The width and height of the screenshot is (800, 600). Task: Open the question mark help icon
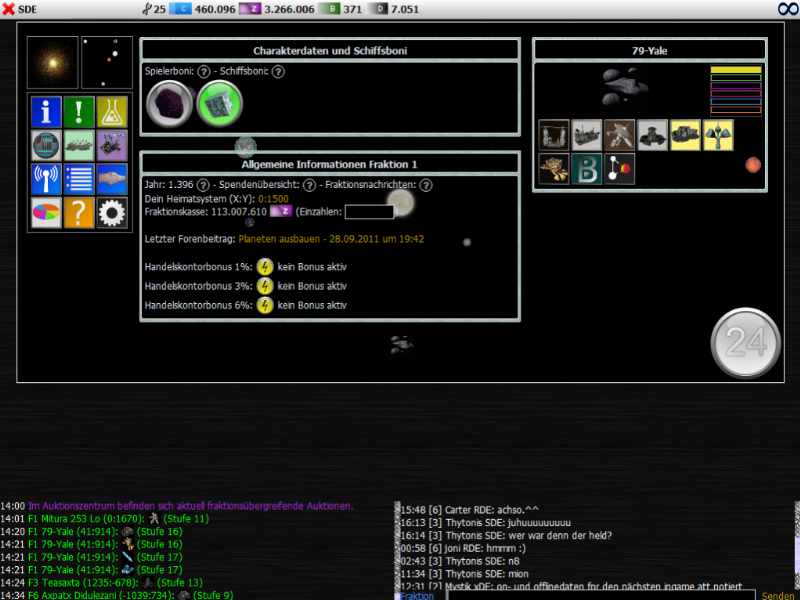click(x=79, y=211)
